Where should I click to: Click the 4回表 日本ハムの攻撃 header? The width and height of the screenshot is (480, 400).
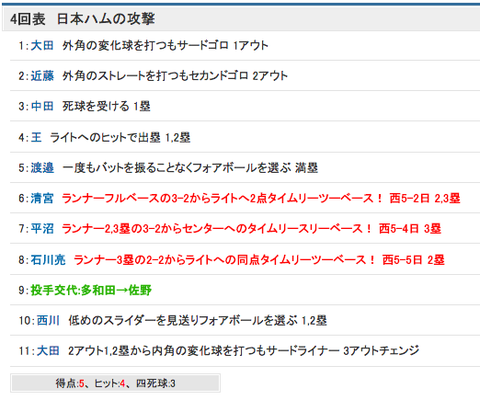[241, 19]
